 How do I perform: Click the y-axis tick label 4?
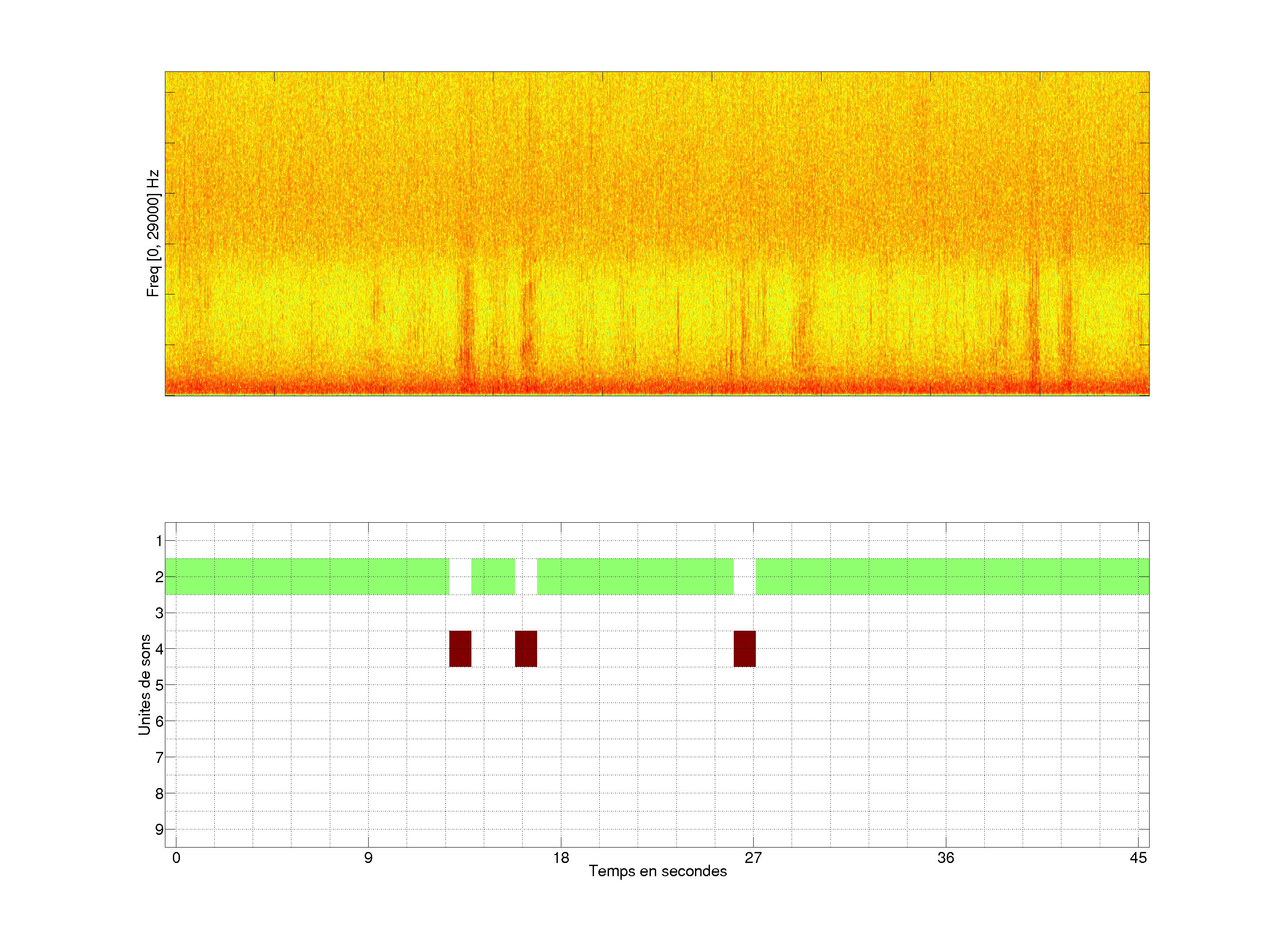tap(159, 649)
